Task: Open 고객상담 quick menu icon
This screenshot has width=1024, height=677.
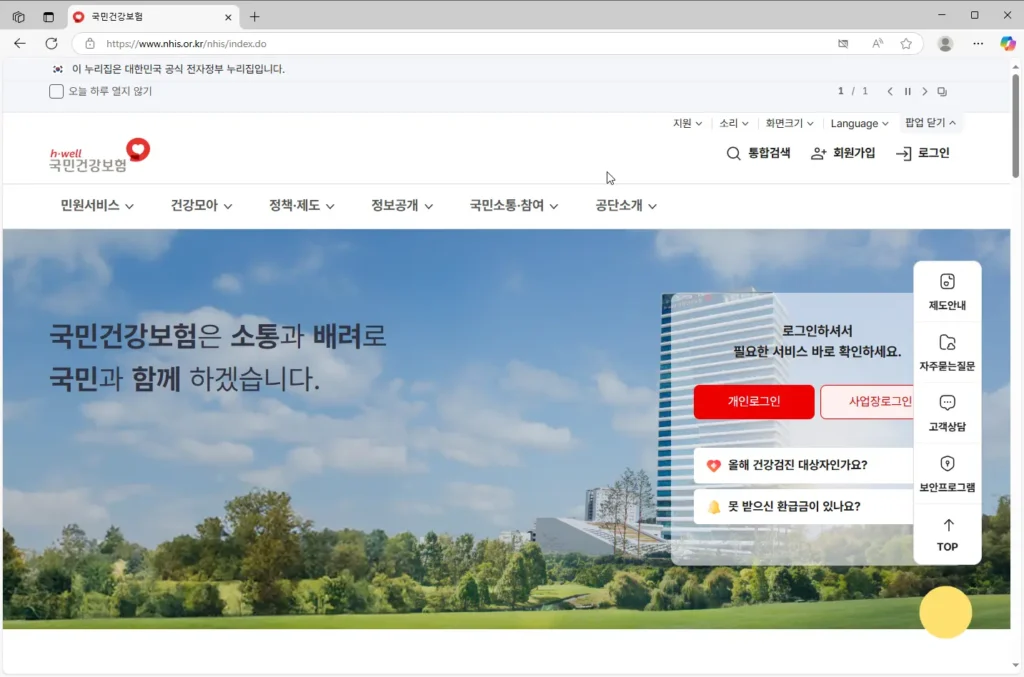Action: [947, 413]
